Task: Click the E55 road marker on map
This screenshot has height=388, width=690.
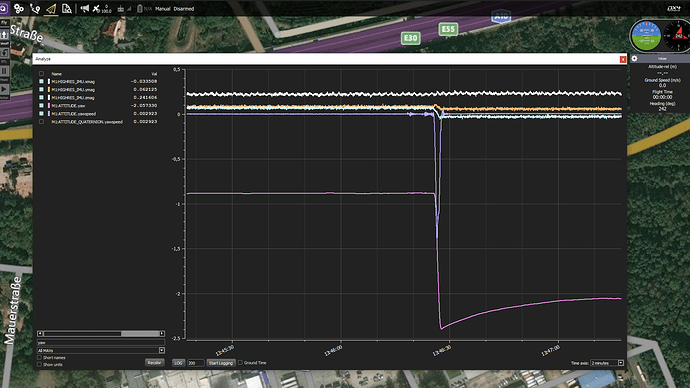Action: 448,29
